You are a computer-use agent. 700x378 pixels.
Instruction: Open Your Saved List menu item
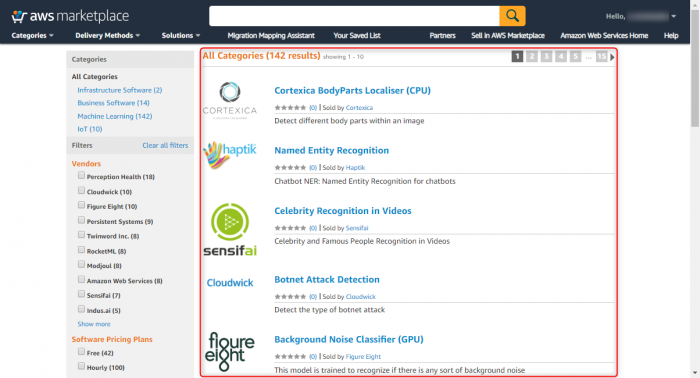(x=357, y=36)
